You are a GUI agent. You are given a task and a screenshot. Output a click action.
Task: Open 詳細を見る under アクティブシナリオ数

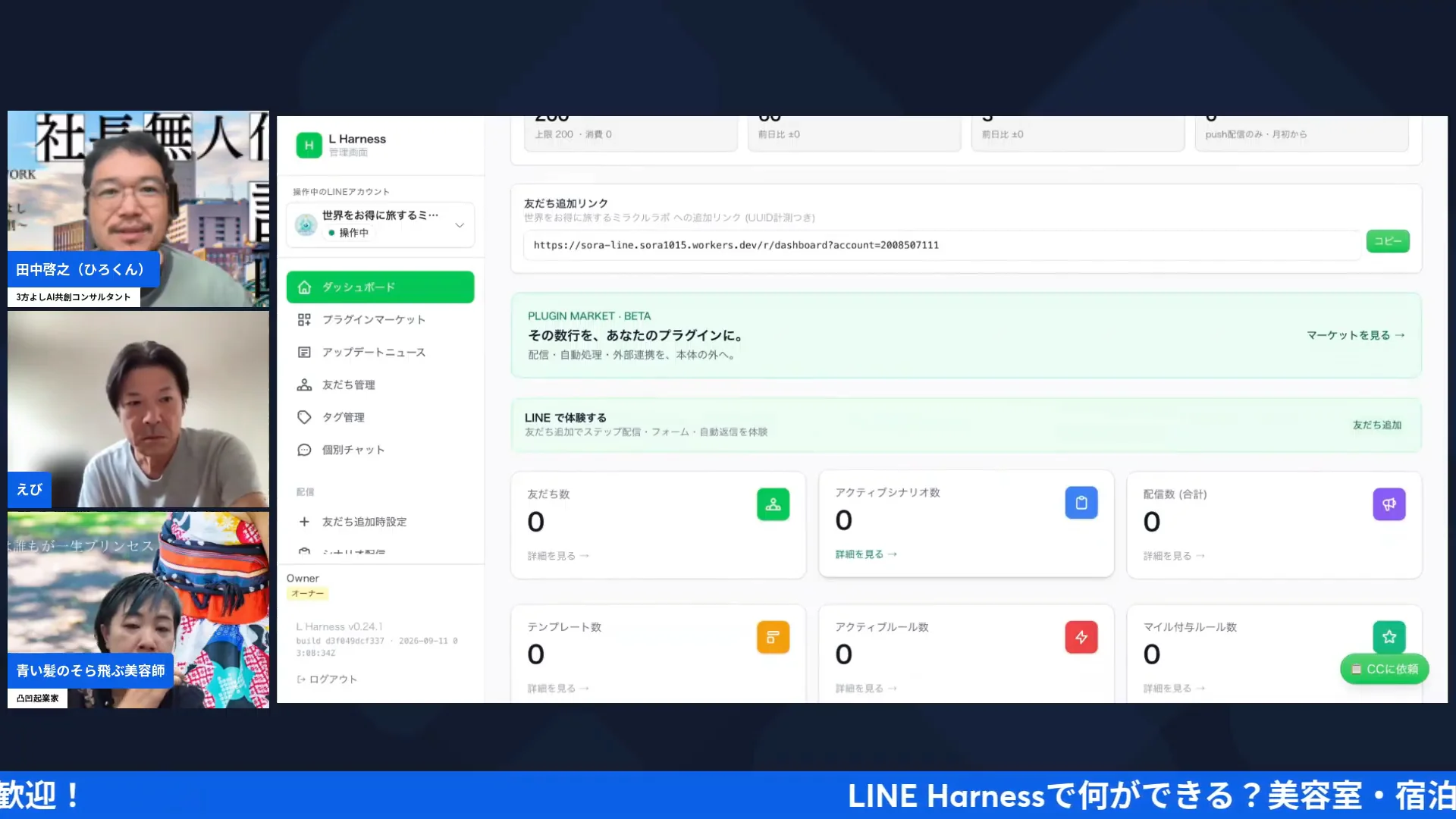pos(866,554)
